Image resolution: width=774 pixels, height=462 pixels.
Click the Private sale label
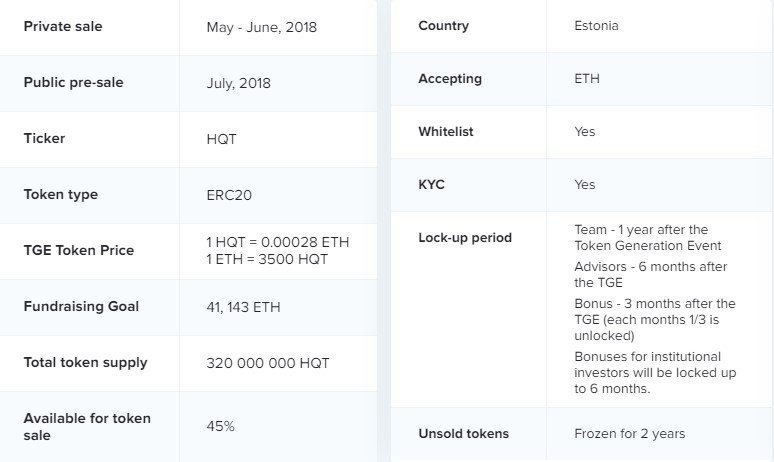point(65,27)
